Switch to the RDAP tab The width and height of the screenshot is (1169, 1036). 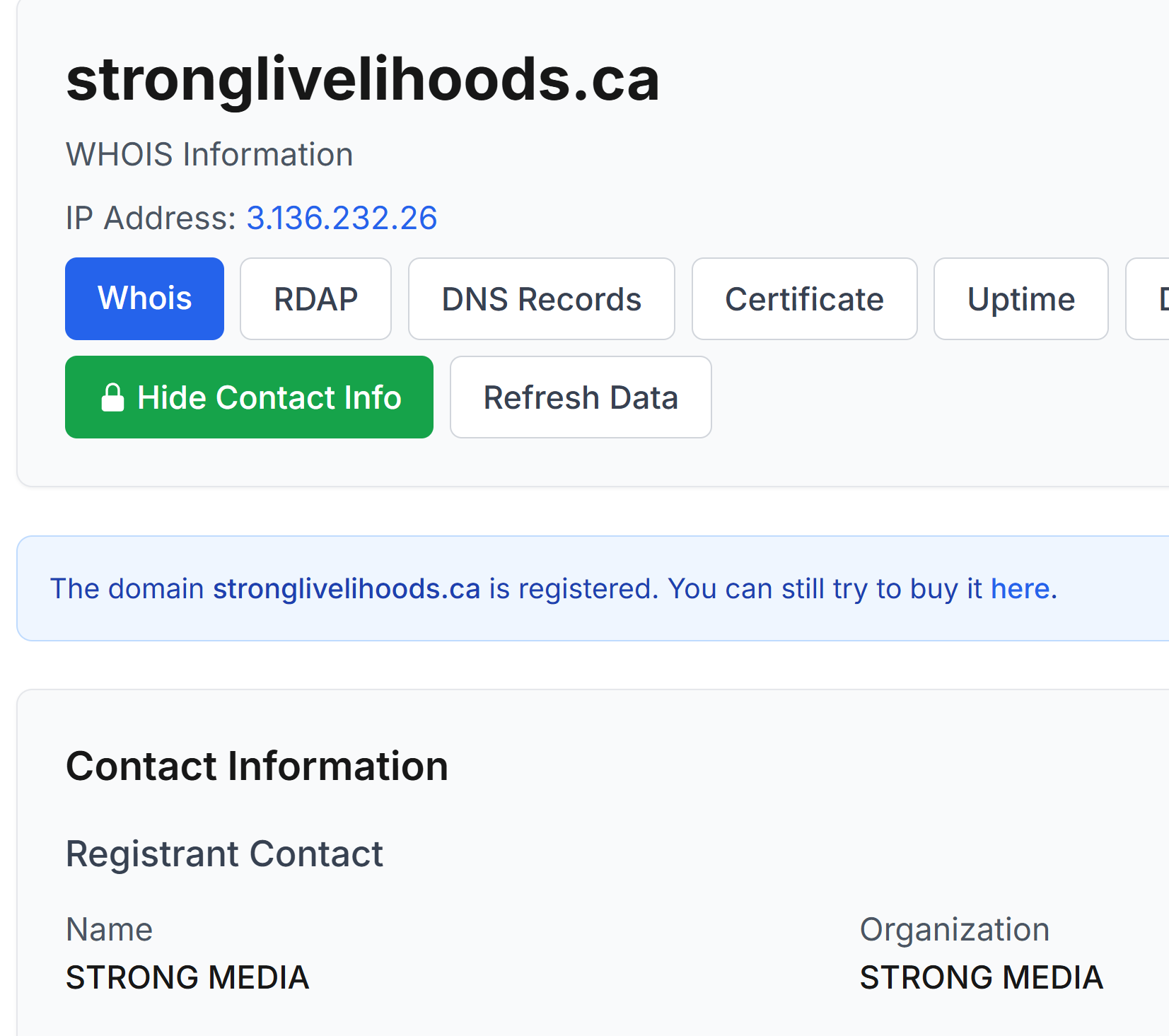pyautogui.click(x=315, y=298)
